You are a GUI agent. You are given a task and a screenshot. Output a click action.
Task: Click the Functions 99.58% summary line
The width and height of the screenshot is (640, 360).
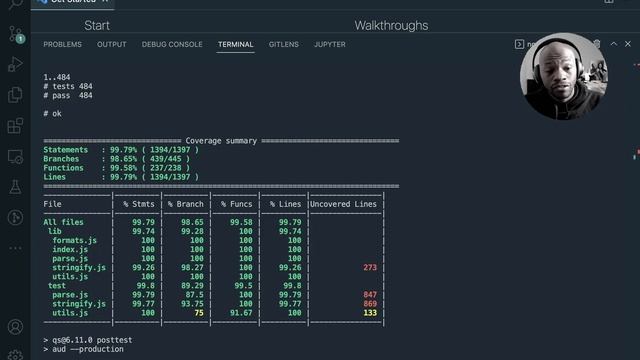[x=116, y=168]
